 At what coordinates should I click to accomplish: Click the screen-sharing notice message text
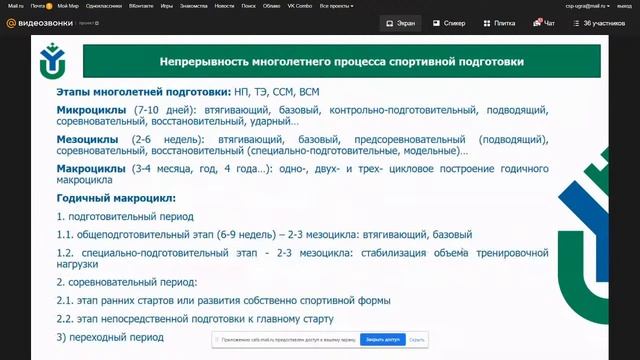coord(288,340)
